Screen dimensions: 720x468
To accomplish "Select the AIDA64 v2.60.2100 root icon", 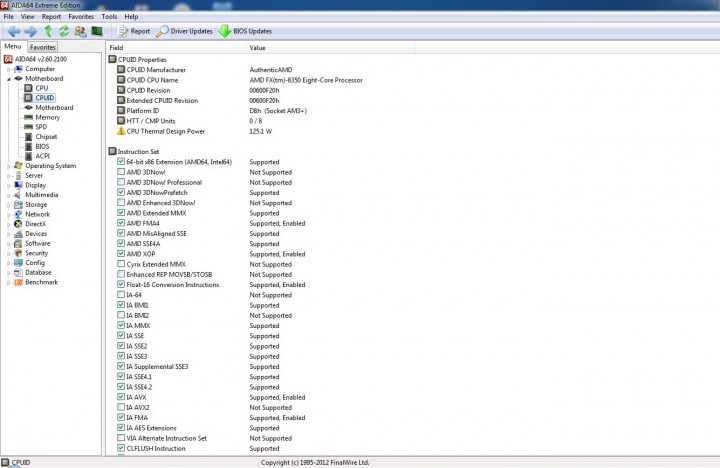I will (8, 59).
